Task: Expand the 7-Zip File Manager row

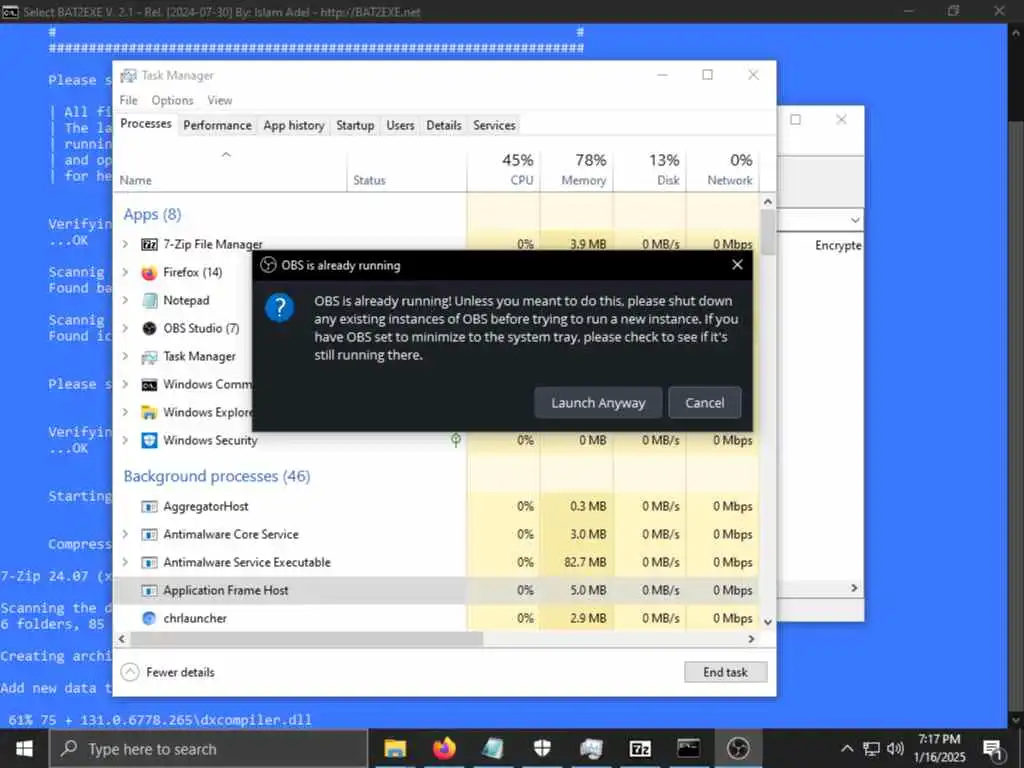Action: pyautogui.click(x=125, y=244)
